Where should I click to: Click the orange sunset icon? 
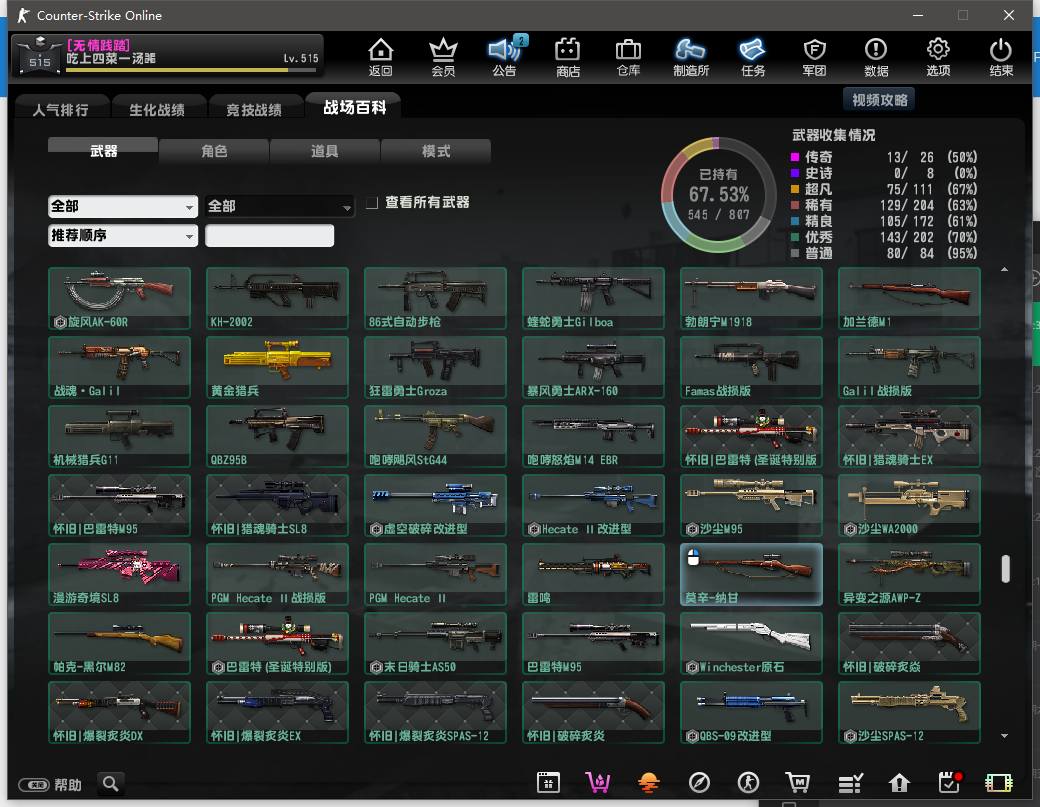[x=648, y=783]
